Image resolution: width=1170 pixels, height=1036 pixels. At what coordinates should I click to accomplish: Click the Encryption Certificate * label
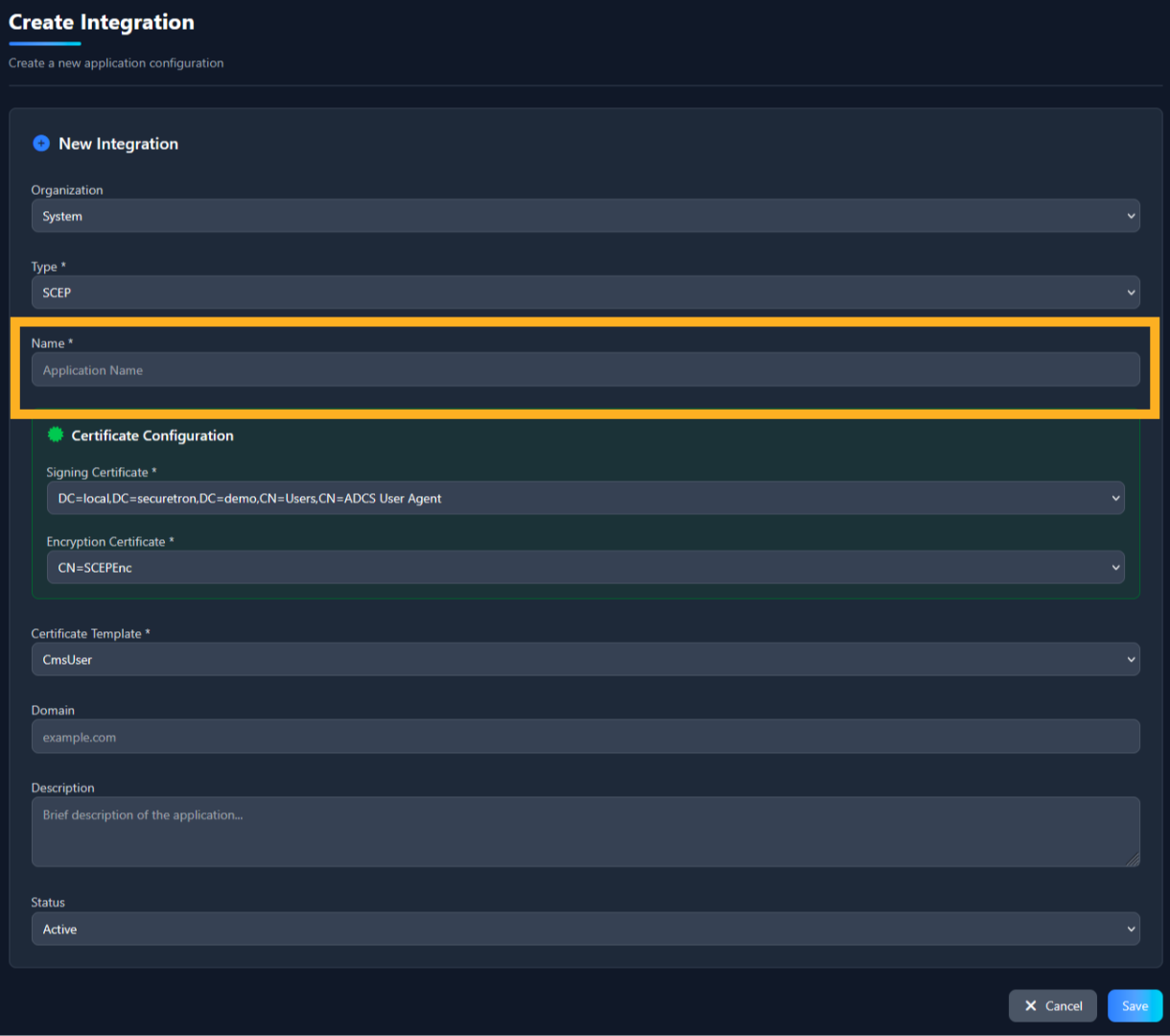110,541
